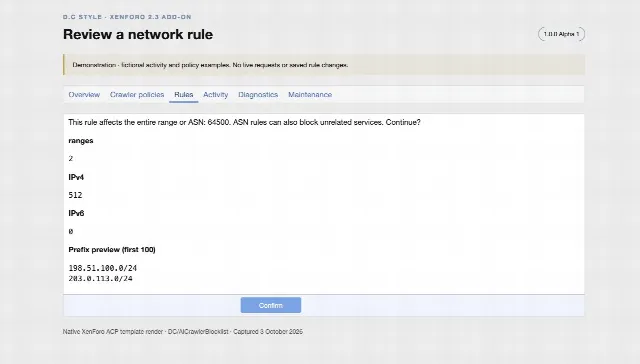Image resolution: width=640 pixels, height=364 pixels.
Task: Click the D.C Style XenForo 2.3 add-on subtitle
Action: pyautogui.click(x=127, y=17)
